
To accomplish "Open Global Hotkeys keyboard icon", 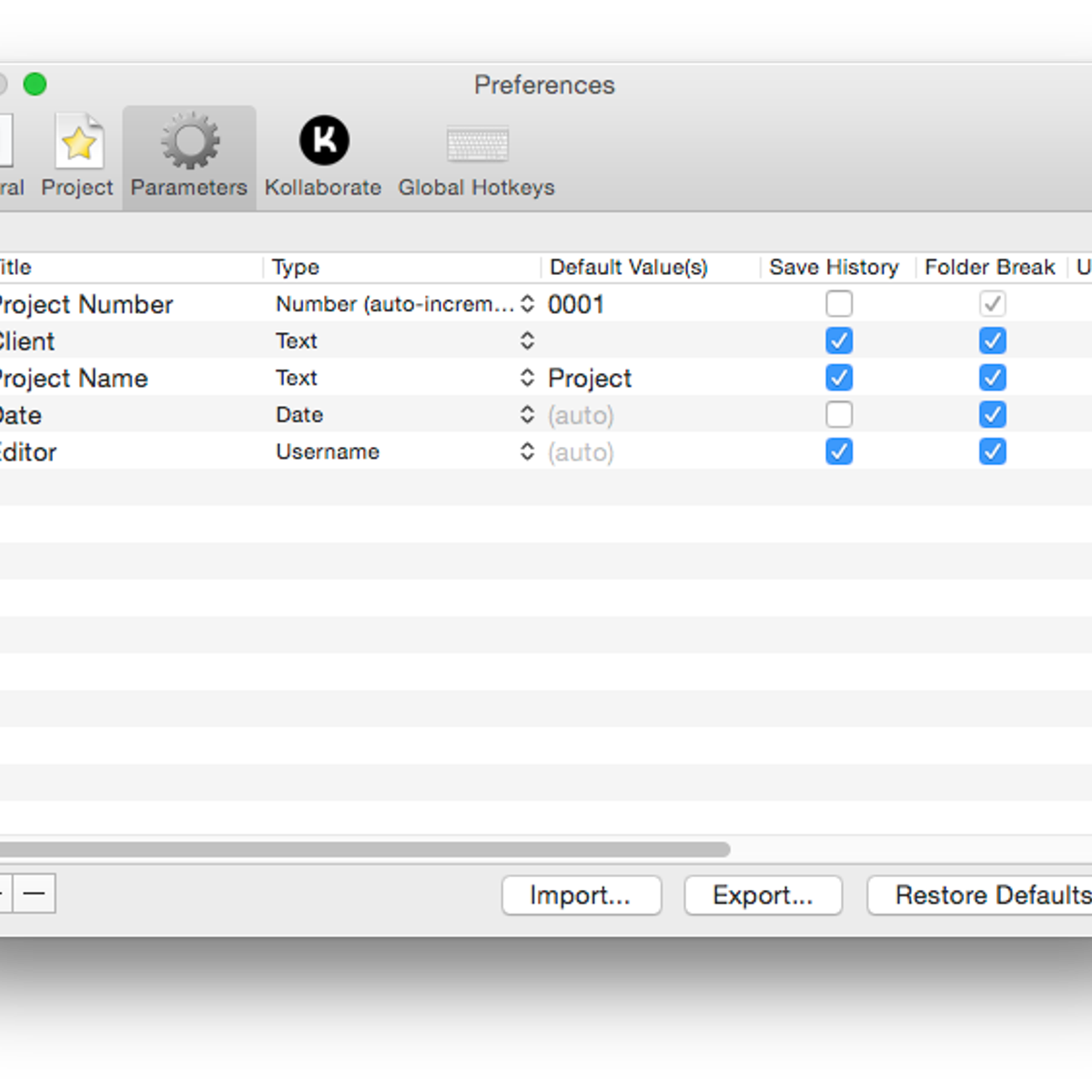I will click(476, 155).
